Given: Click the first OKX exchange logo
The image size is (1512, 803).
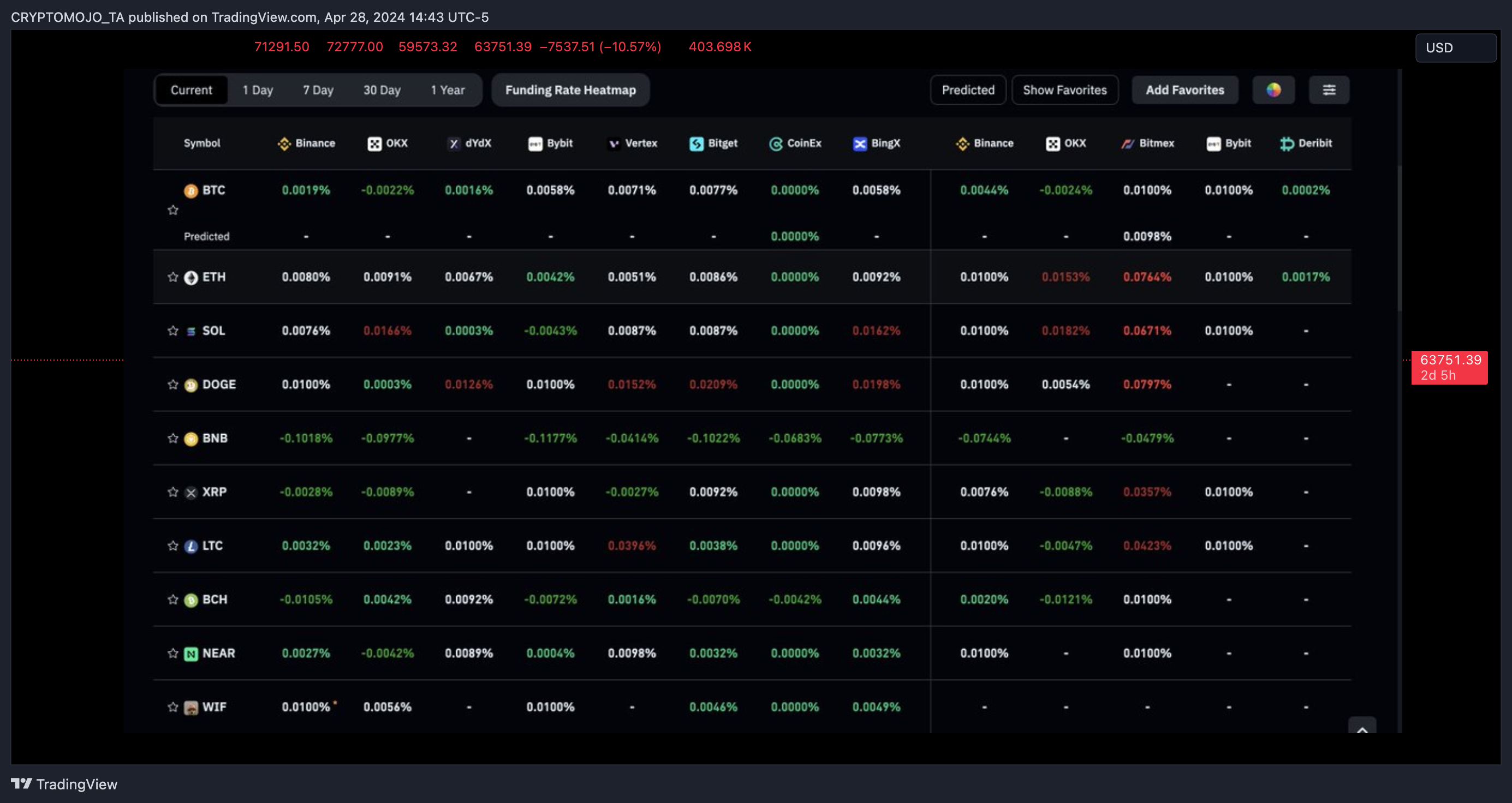Looking at the screenshot, I should 374,143.
